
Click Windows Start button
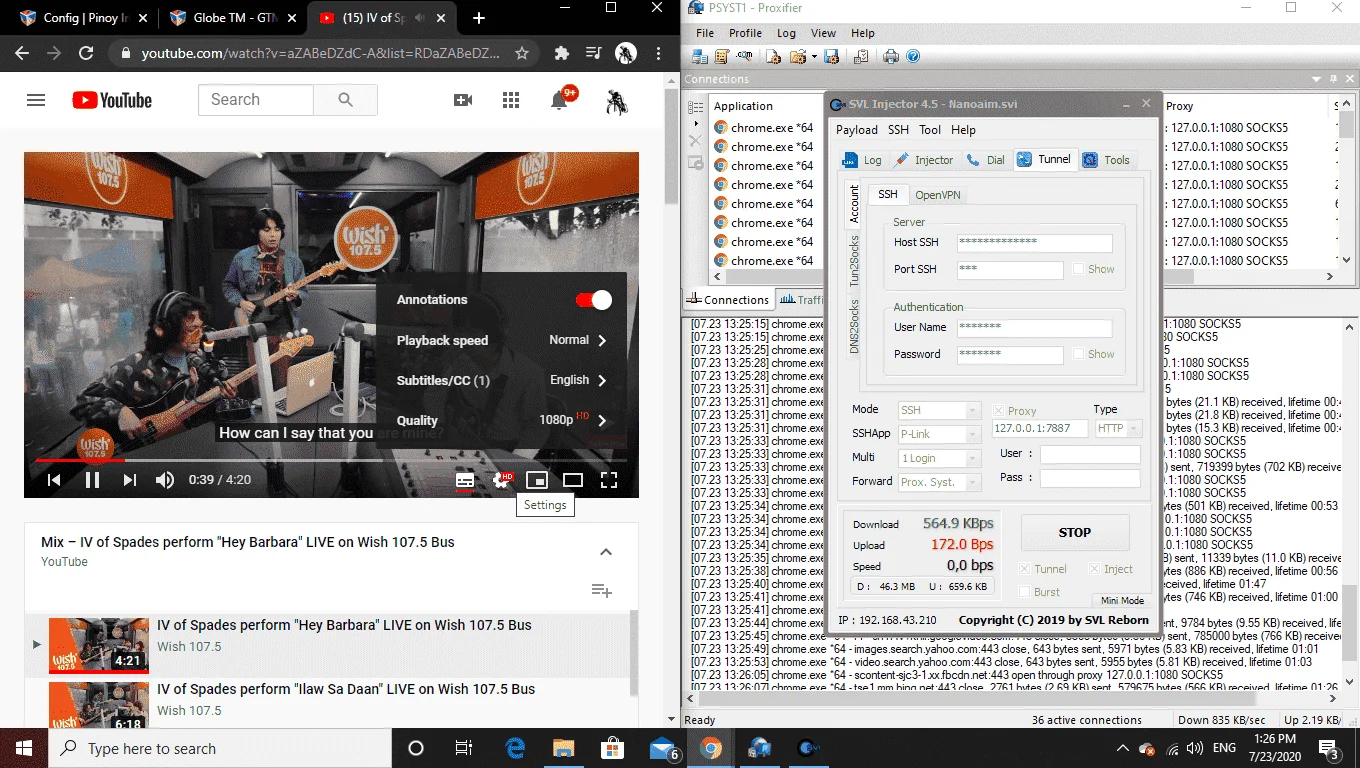click(x=24, y=748)
